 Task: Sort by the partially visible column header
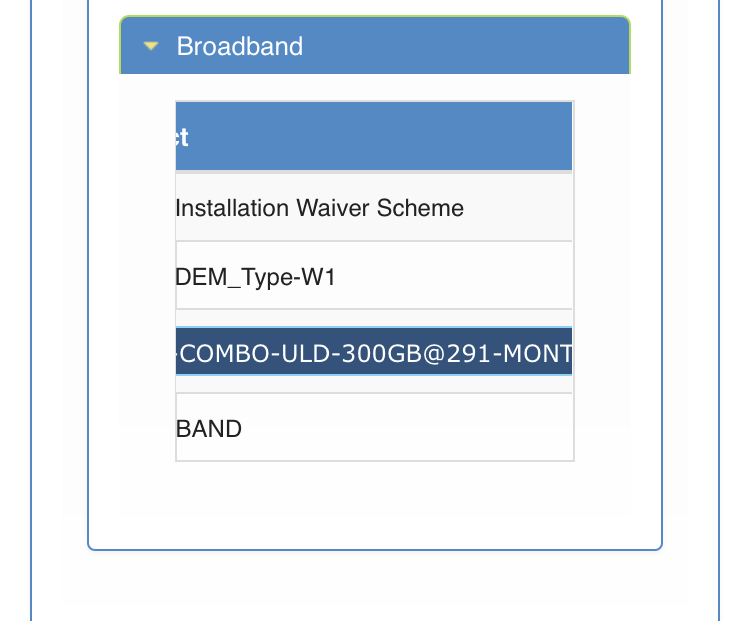pyautogui.click(x=183, y=137)
